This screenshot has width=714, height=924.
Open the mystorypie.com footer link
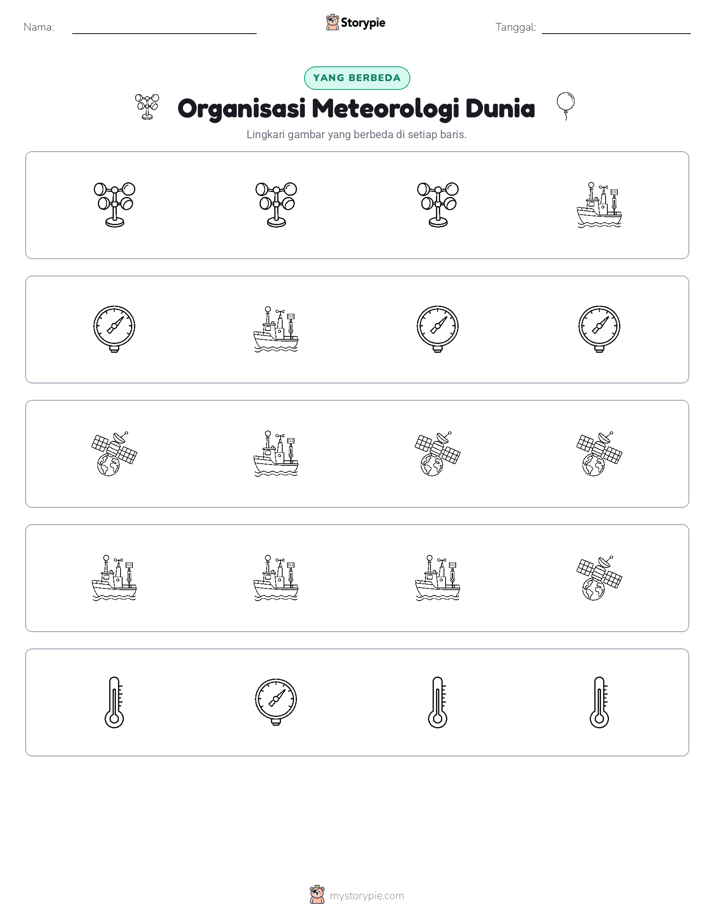[x=366, y=896]
